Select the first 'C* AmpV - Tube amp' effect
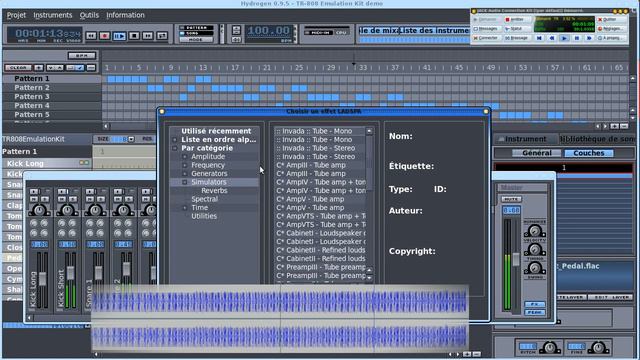Viewport: 640px width, 360px height. tap(320, 199)
